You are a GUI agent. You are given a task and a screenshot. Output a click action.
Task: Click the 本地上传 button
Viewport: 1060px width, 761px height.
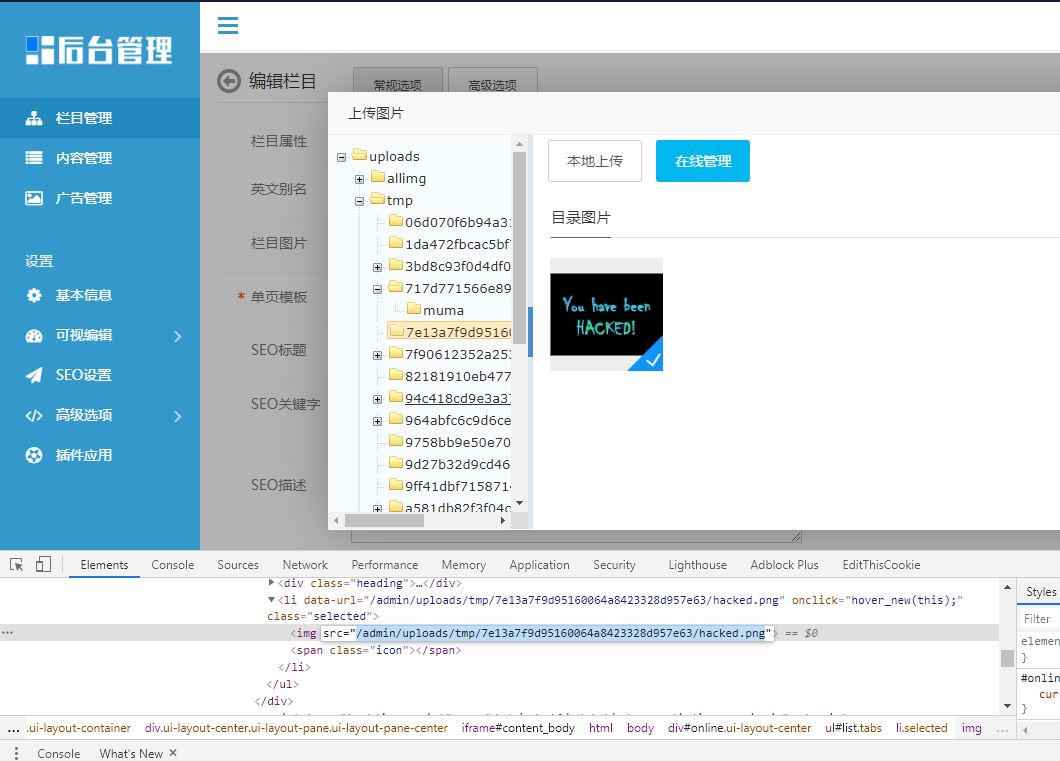(x=595, y=161)
